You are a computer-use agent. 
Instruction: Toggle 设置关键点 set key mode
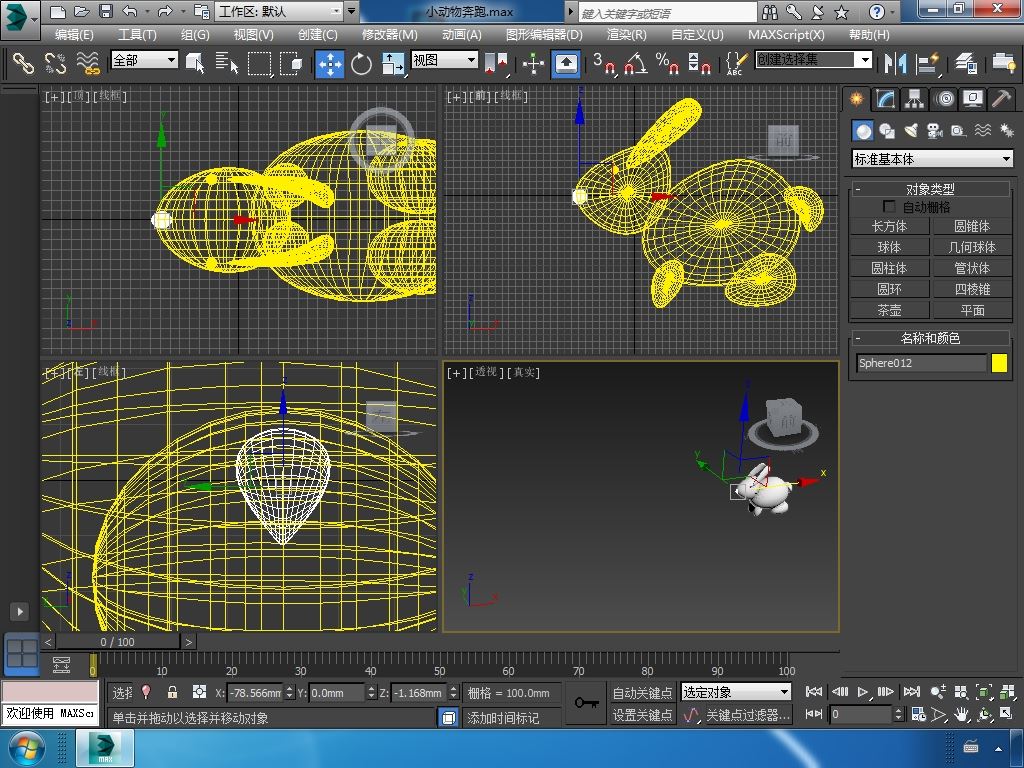[642, 715]
